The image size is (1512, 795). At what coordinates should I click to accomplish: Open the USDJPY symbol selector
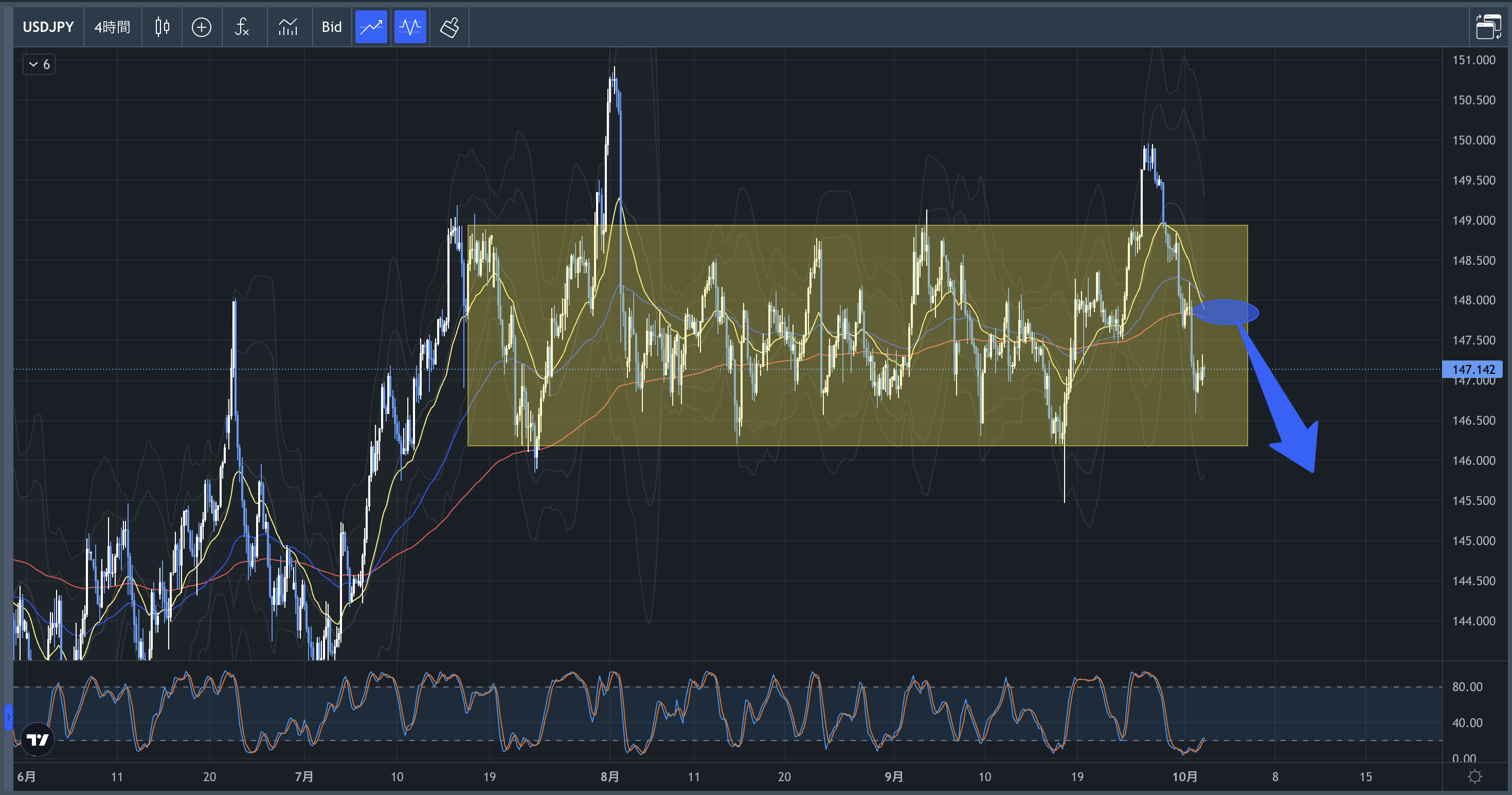click(48, 27)
